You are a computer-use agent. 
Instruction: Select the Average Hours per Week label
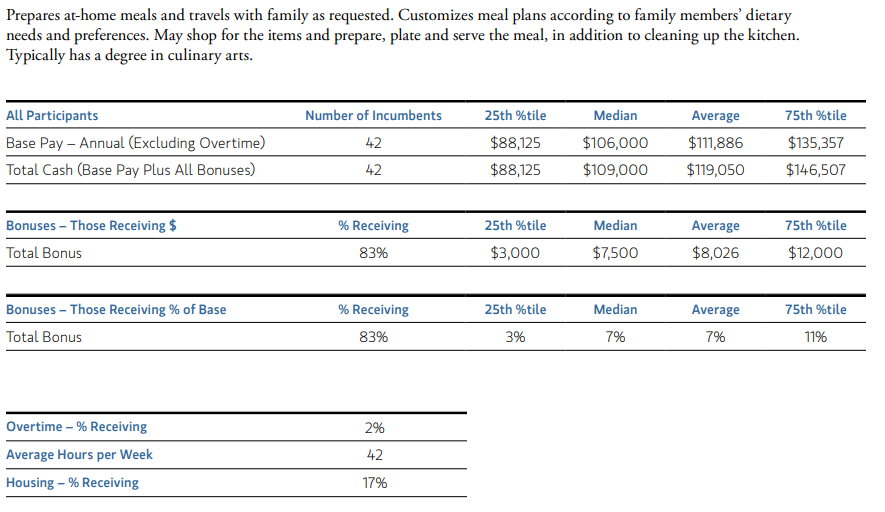click(80, 455)
